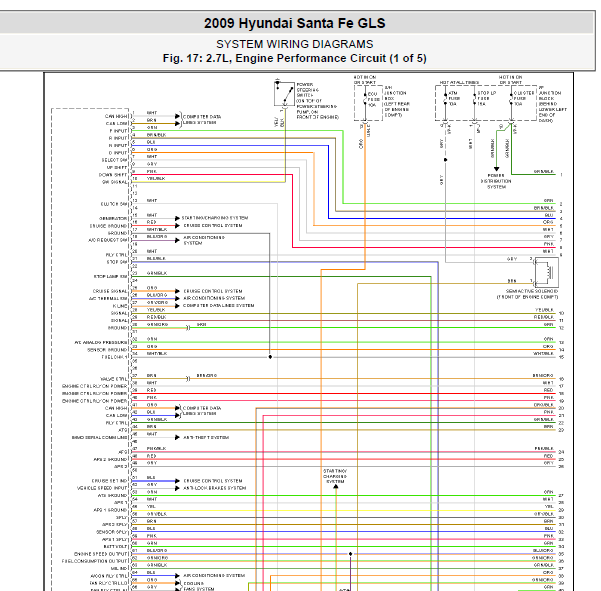Click the 'CRUISE SIGNAL' pin label

pos(110,291)
